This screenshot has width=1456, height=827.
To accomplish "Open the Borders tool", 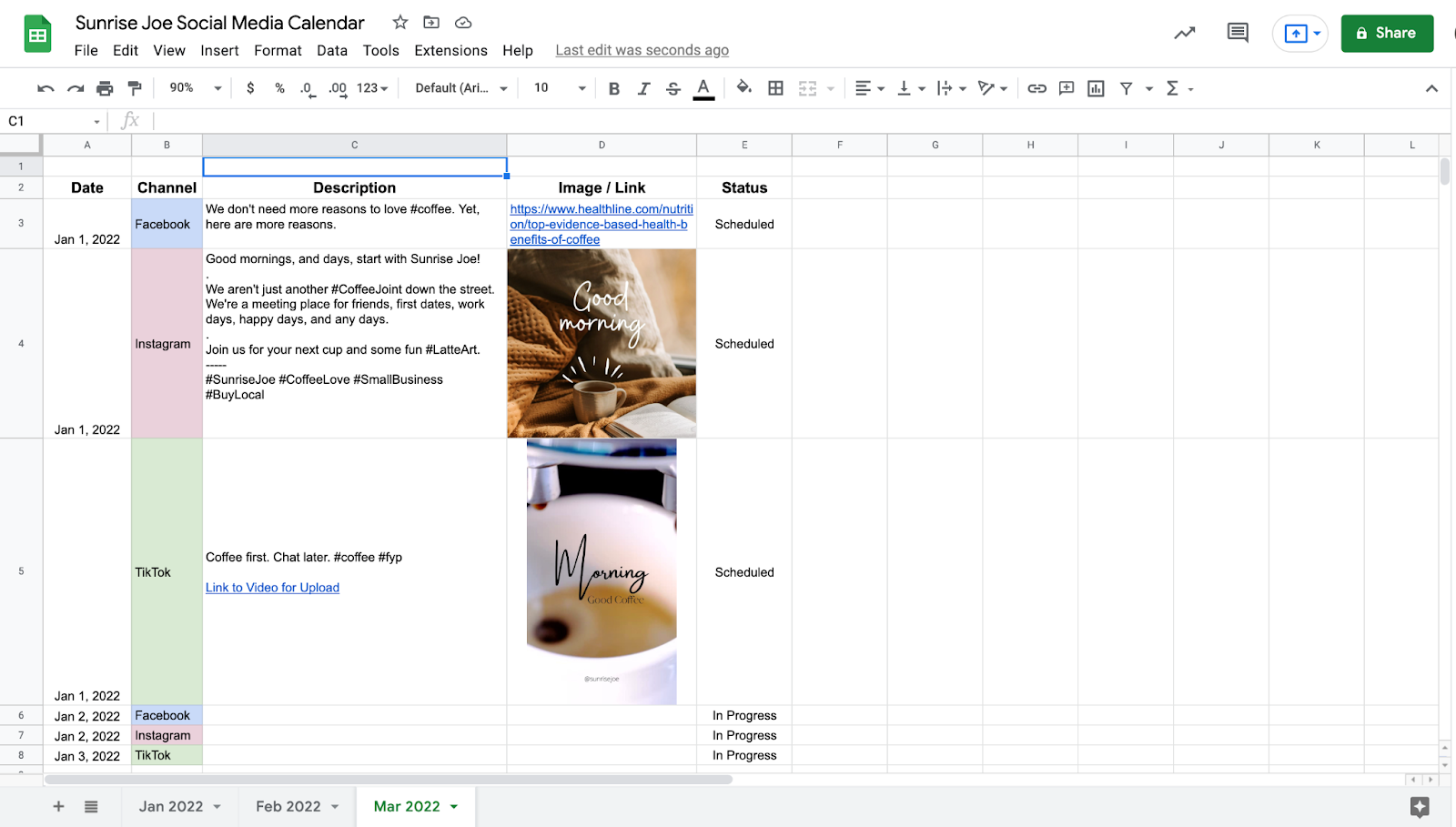I will tap(775, 88).
